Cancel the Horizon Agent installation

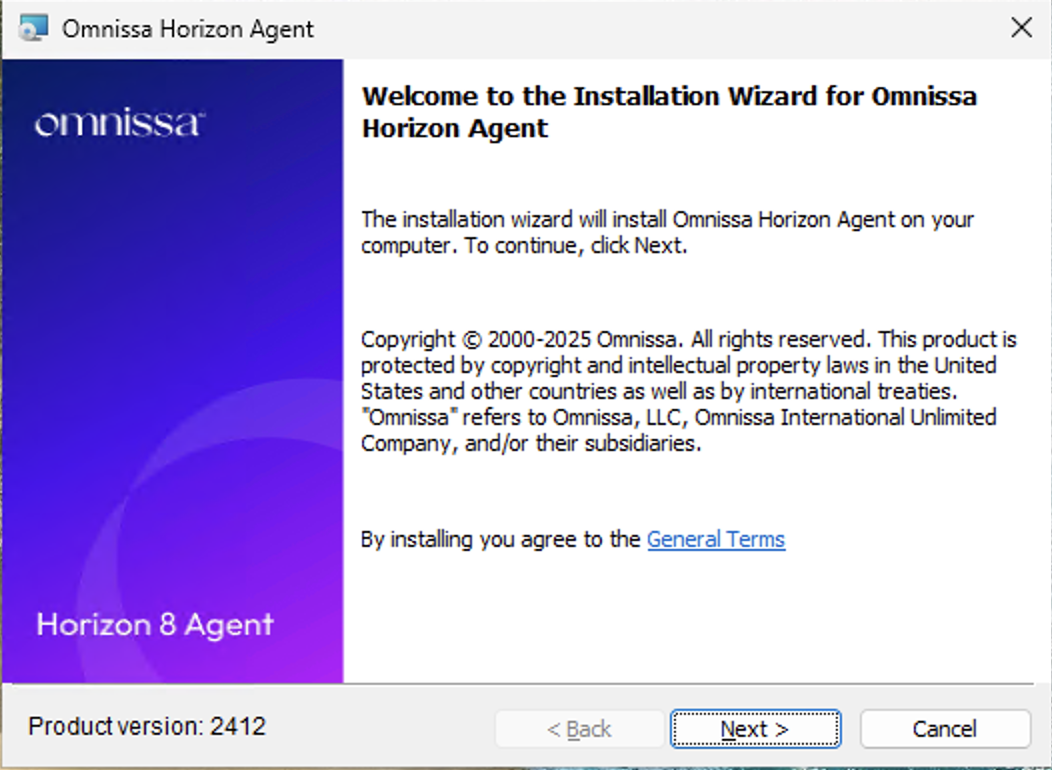[x=945, y=728]
